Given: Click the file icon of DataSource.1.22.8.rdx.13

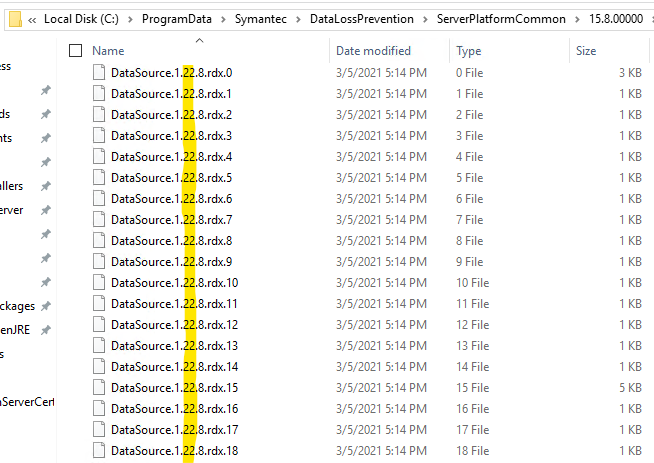Looking at the screenshot, I should [99, 345].
